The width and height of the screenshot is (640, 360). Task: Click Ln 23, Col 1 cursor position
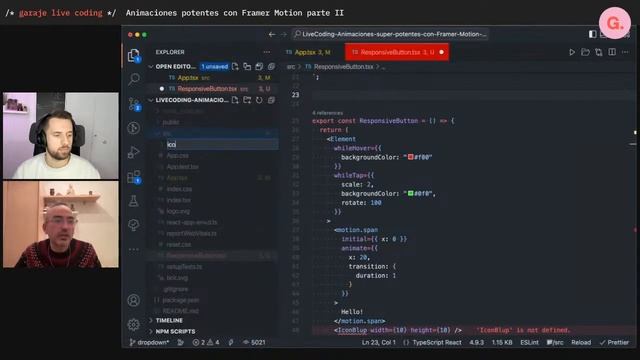pyautogui.click(x=378, y=342)
